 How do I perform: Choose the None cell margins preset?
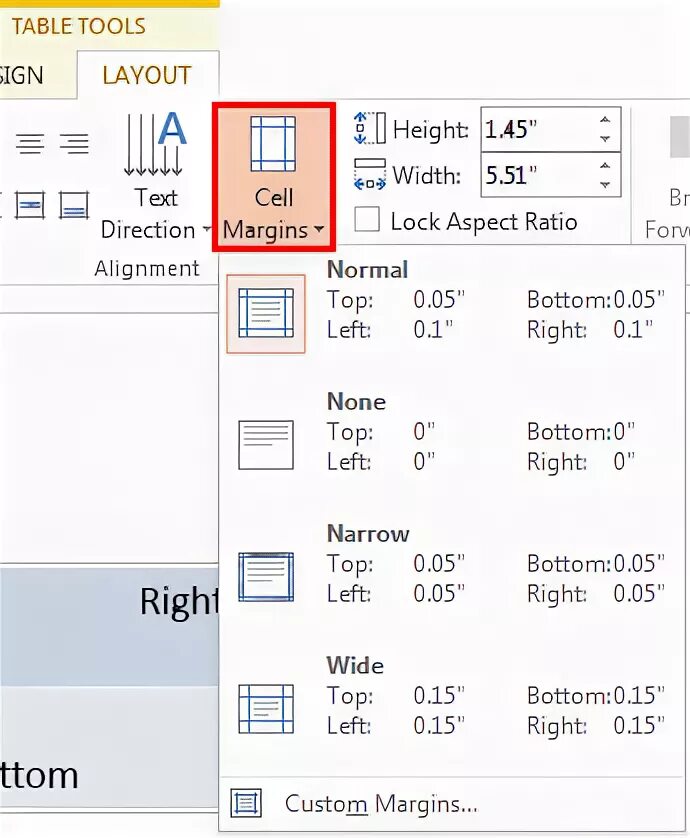click(266, 445)
